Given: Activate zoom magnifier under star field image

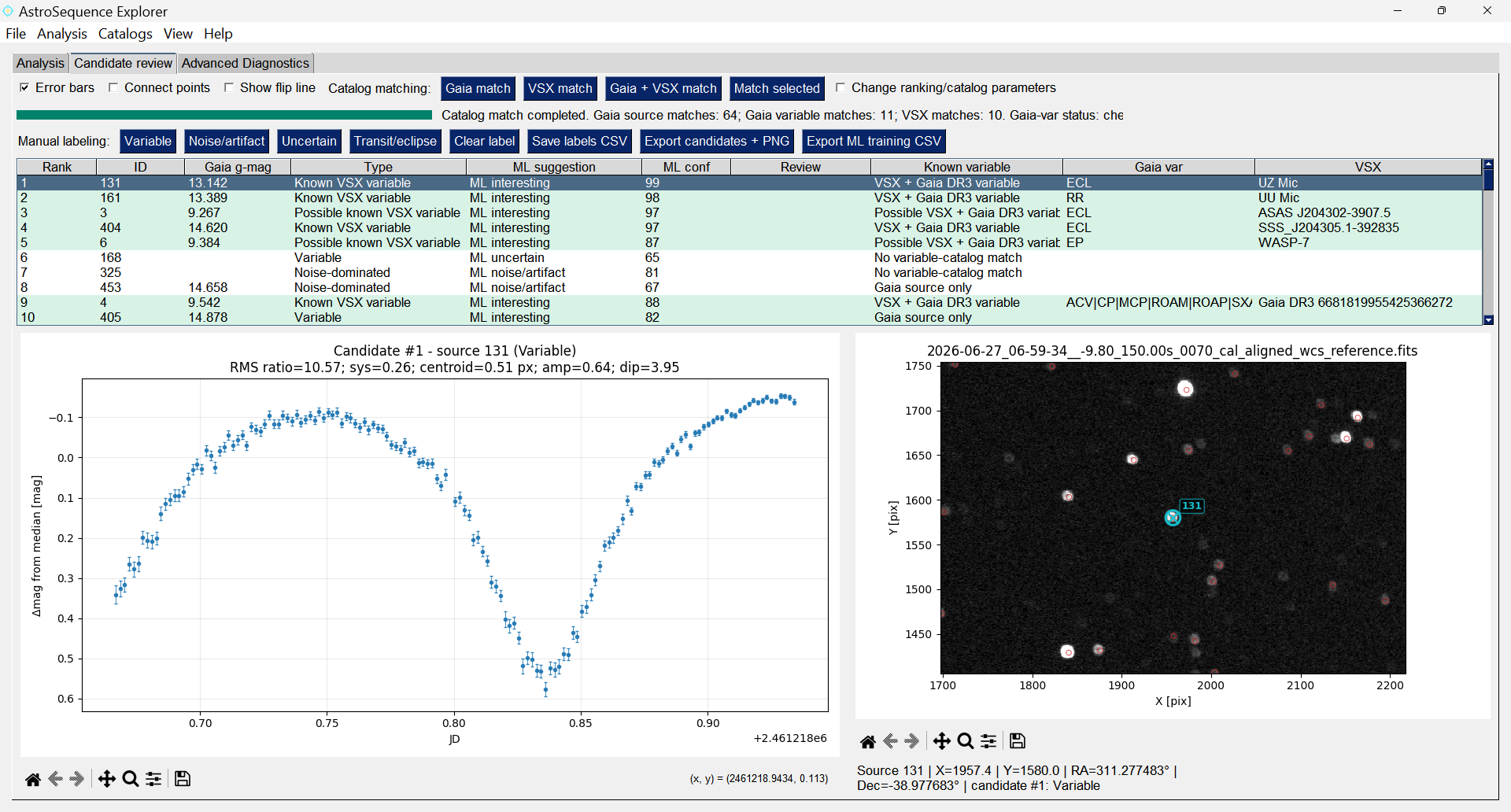Looking at the screenshot, I should coord(966,741).
